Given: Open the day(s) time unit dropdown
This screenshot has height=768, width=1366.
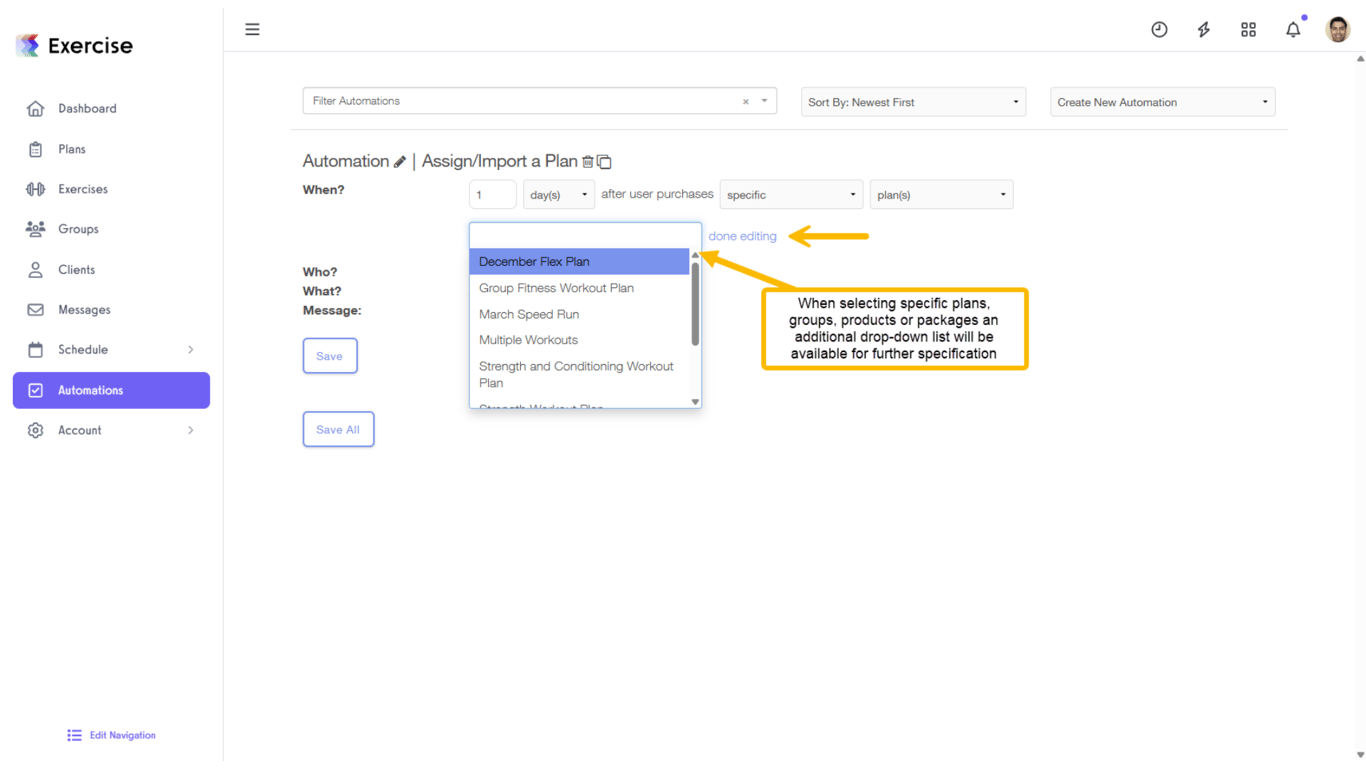Looking at the screenshot, I should (558, 194).
